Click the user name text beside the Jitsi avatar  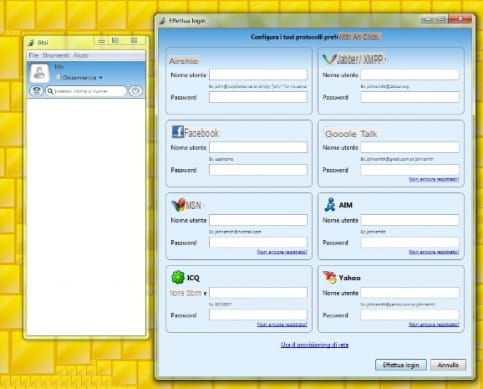pyautogui.click(x=59, y=67)
